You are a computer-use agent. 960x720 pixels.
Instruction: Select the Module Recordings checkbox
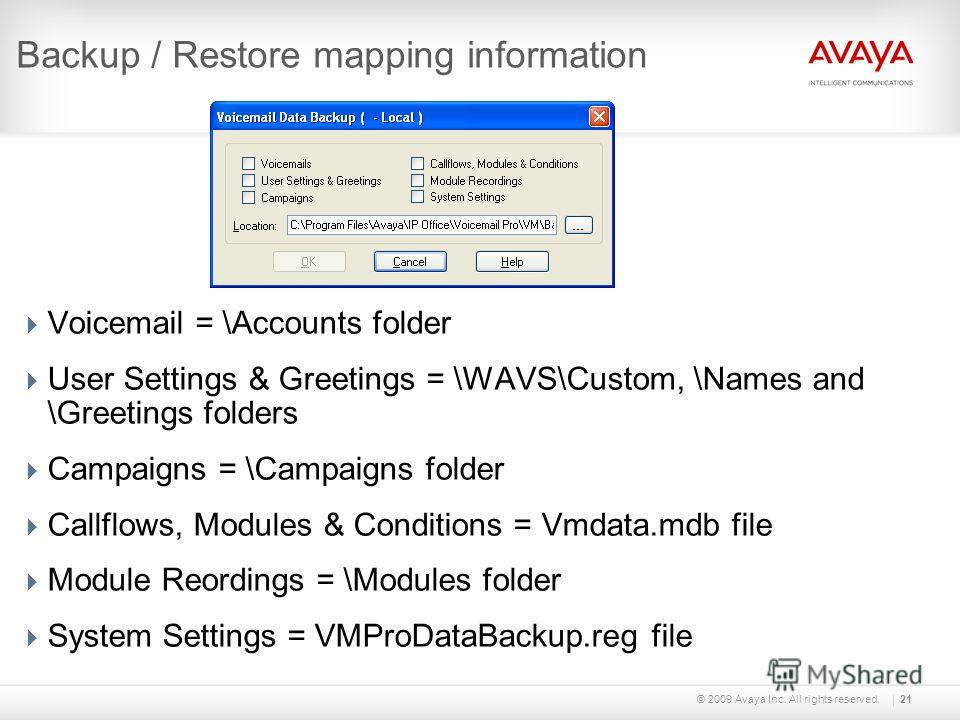click(x=418, y=181)
